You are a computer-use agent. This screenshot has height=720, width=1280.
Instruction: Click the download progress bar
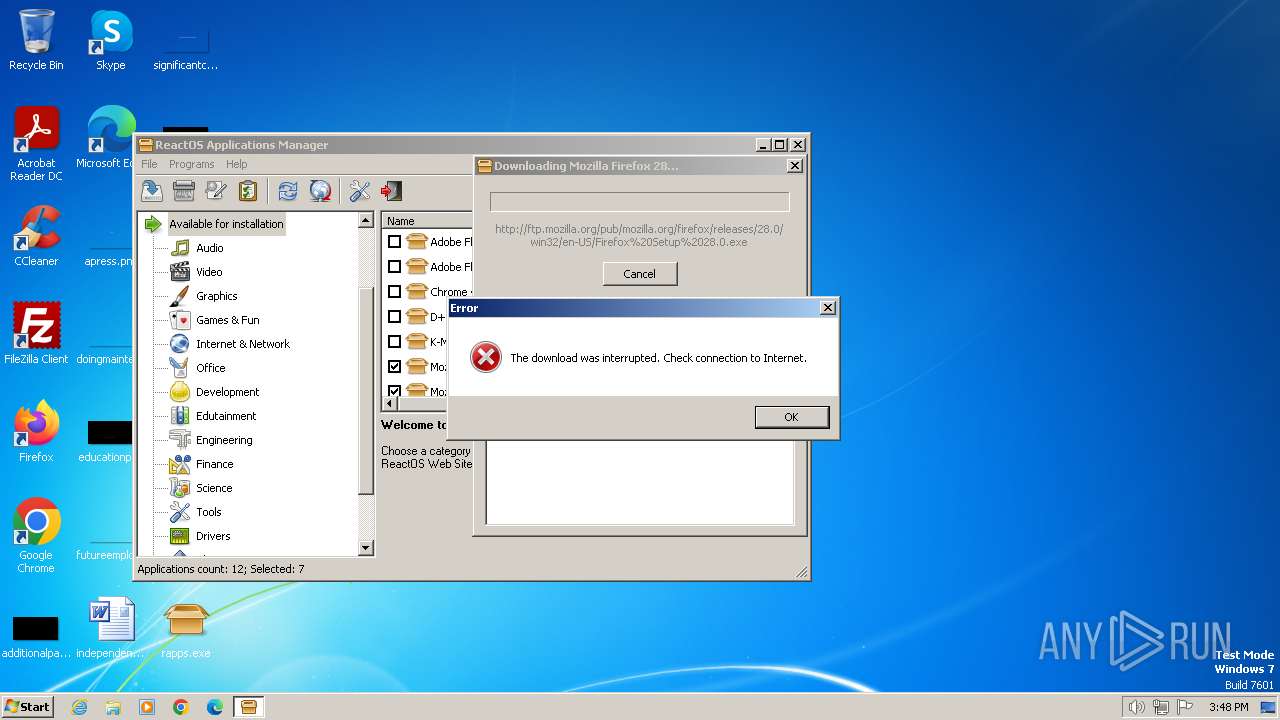point(640,202)
